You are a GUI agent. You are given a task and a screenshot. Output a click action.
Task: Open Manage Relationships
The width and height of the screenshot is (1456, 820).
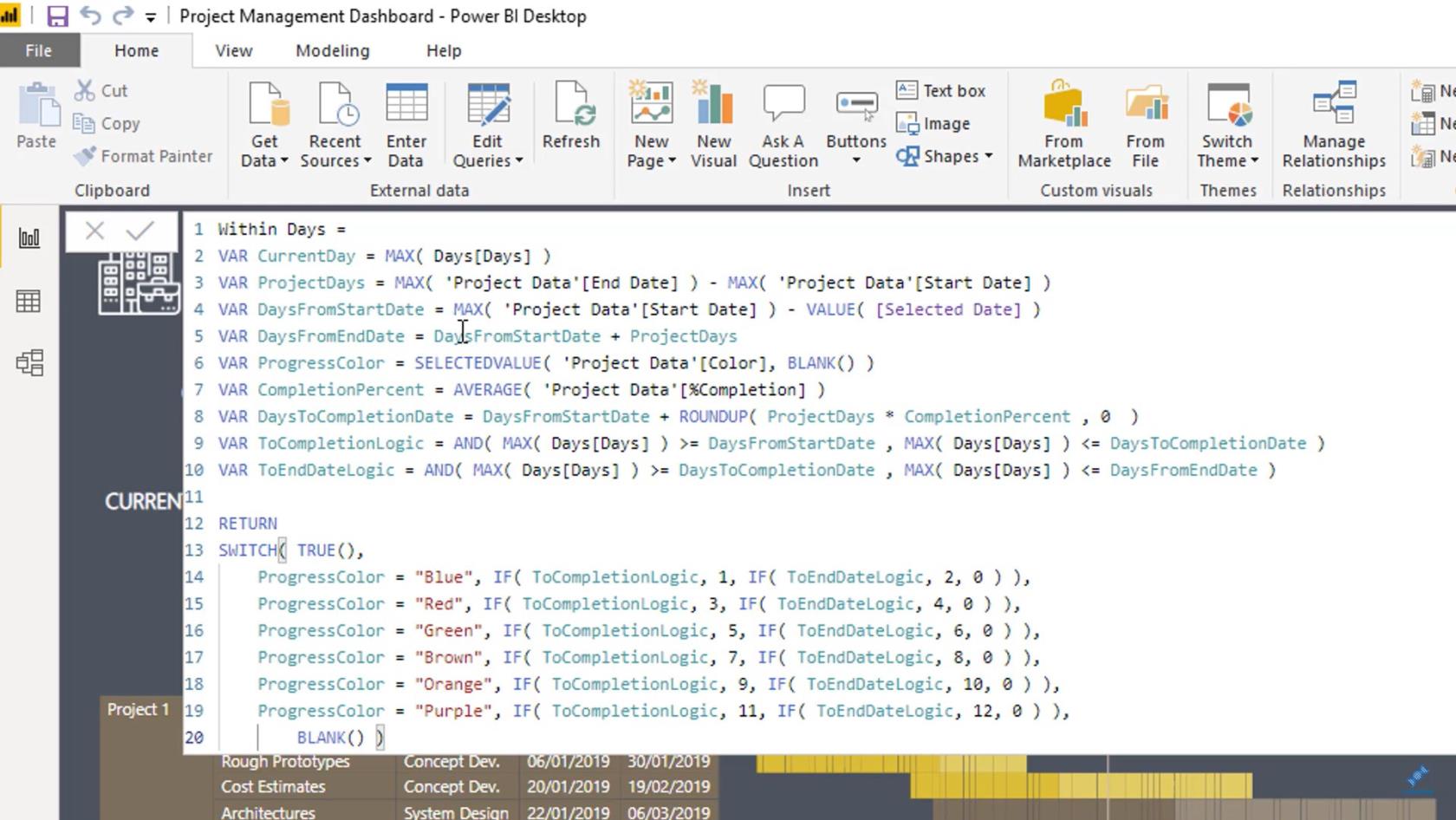click(x=1334, y=124)
